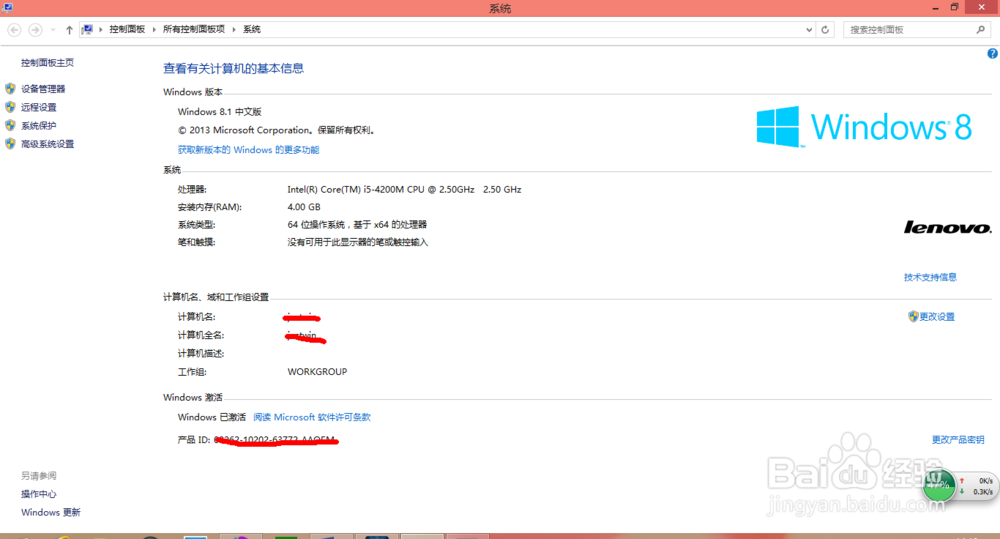Image resolution: width=1000 pixels, height=539 pixels.
Task: Close the 系统 window
Action: click(982, 8)
